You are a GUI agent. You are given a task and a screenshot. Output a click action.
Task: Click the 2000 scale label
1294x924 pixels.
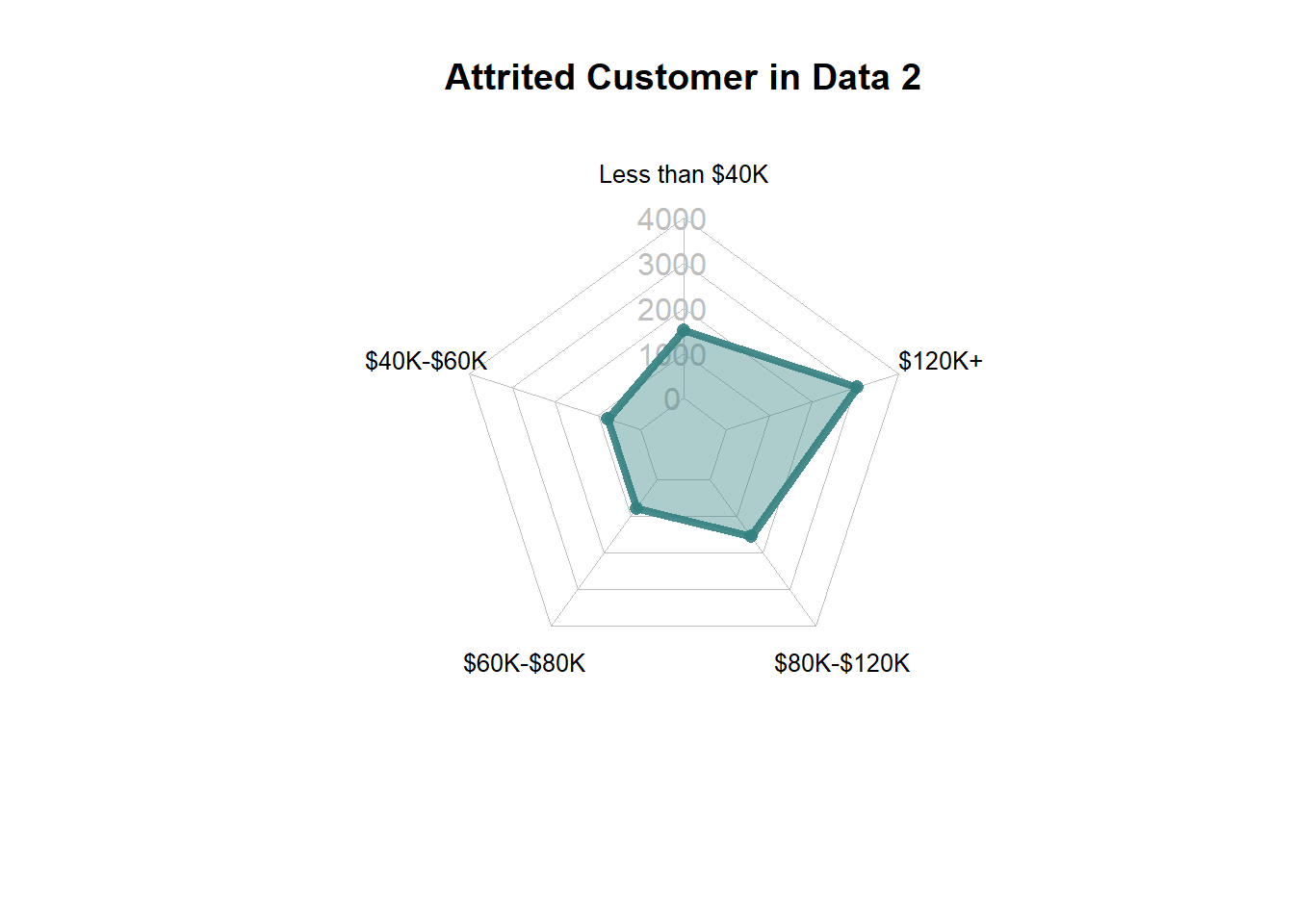tap(672, 310)
